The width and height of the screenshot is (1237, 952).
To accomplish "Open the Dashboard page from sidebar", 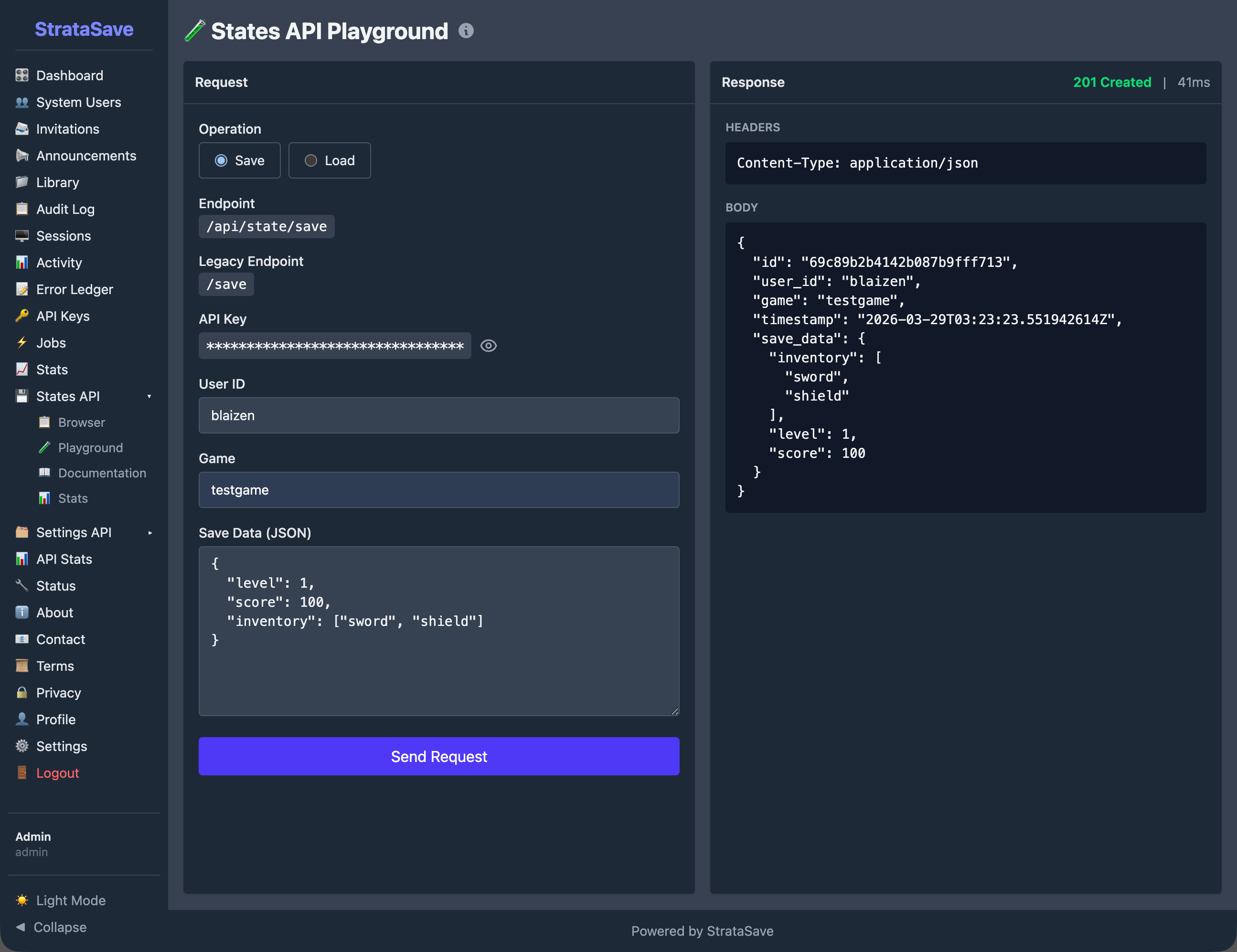I will tap(69, 75).
